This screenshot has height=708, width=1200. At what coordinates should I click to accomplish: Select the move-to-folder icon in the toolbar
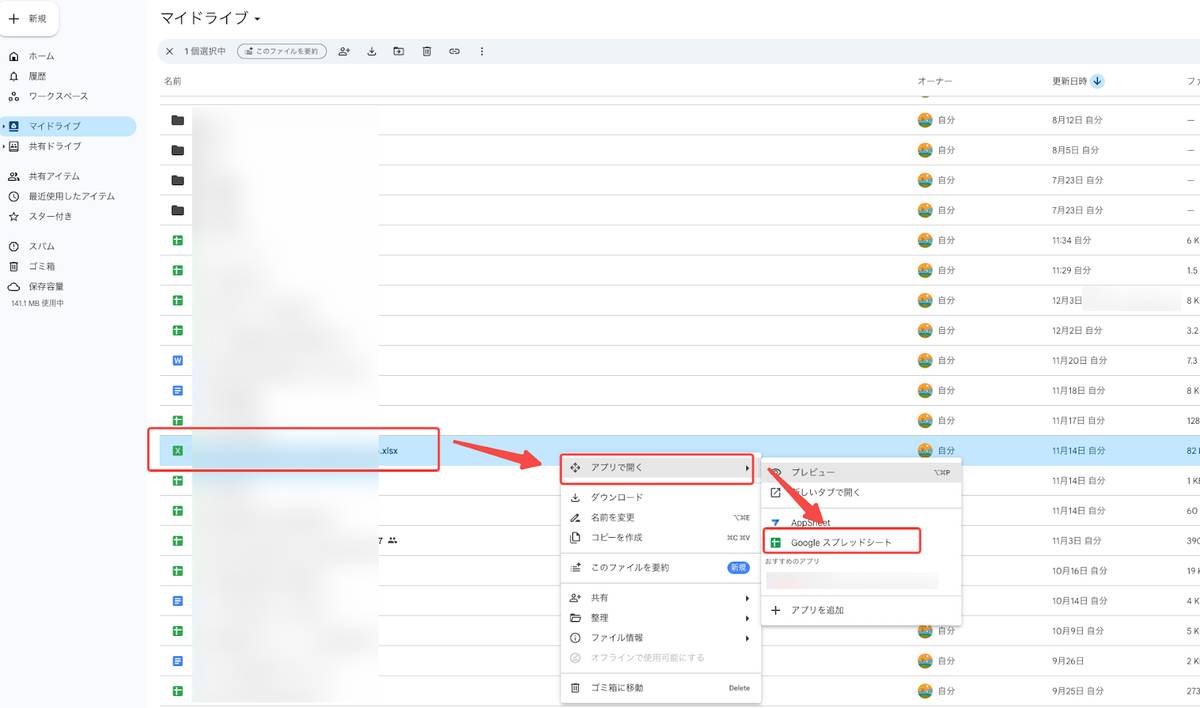[398, 50]
